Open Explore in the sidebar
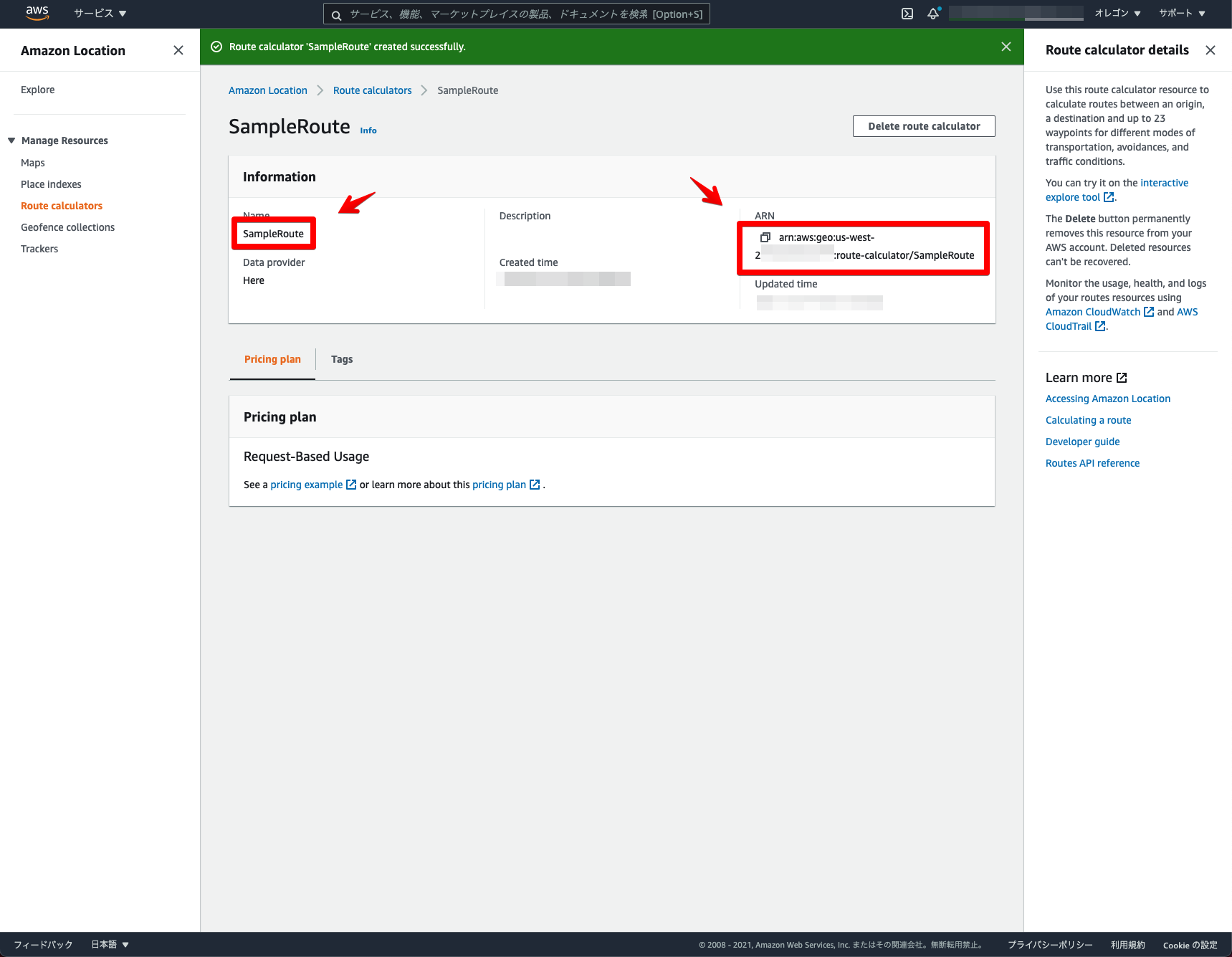This screenshot has width=1232, height=957. (x=38, y=90)
